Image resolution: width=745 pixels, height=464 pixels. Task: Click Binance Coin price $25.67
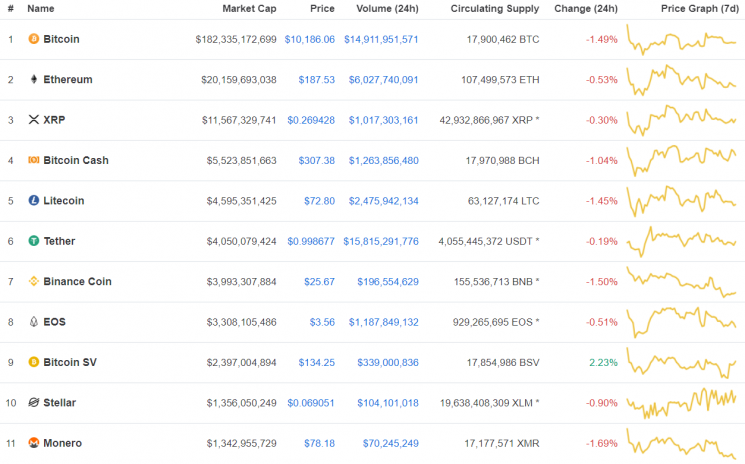[x=319, y=282]
